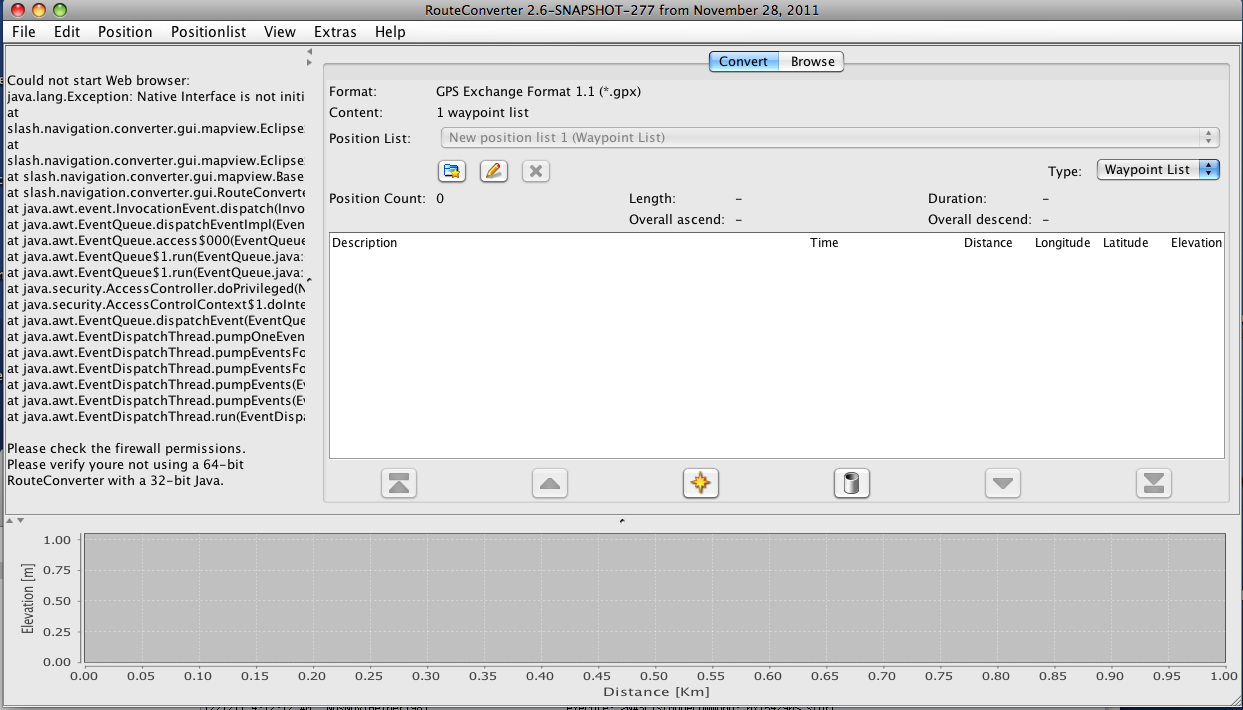This screenshot has width=1243, height=710.
Task: Click the Position Count value 0
Action: click(440, 199)
